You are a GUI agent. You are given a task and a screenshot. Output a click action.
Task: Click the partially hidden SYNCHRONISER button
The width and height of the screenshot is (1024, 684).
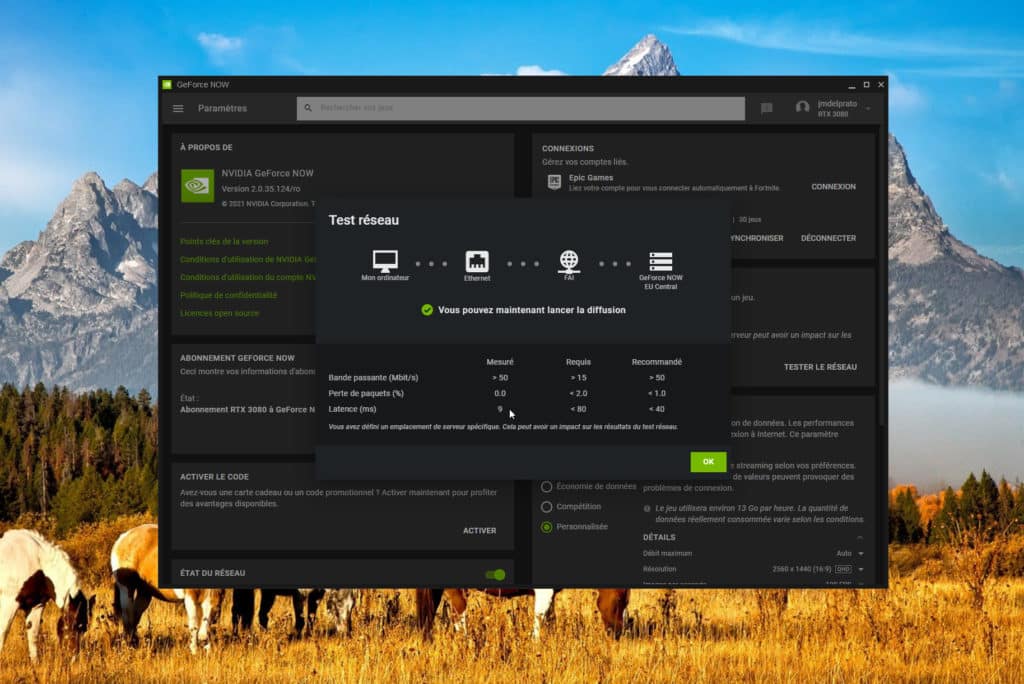click(x=757, y=238)
